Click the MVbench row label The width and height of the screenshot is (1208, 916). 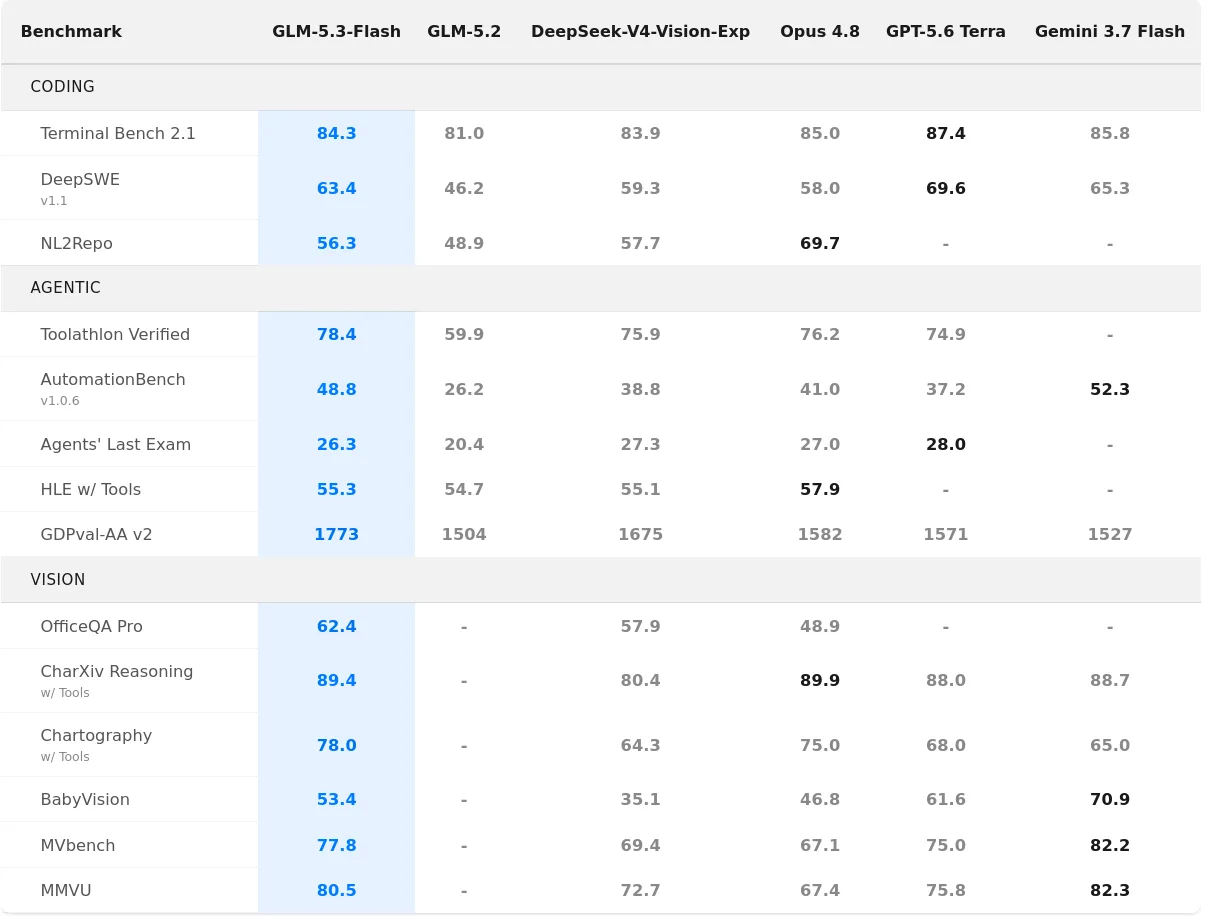click(77, 846)
